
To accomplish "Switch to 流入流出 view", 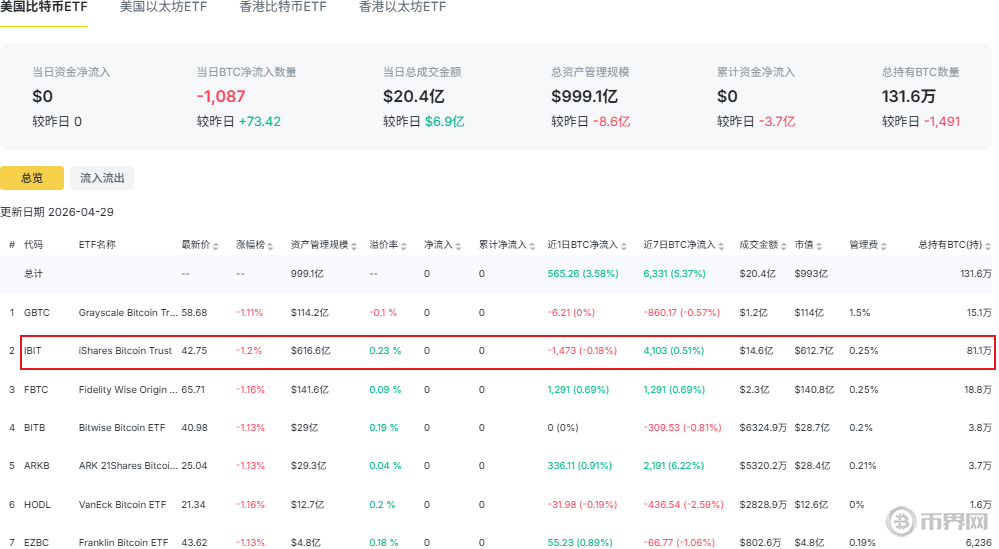I will click(x=102, y=178).
